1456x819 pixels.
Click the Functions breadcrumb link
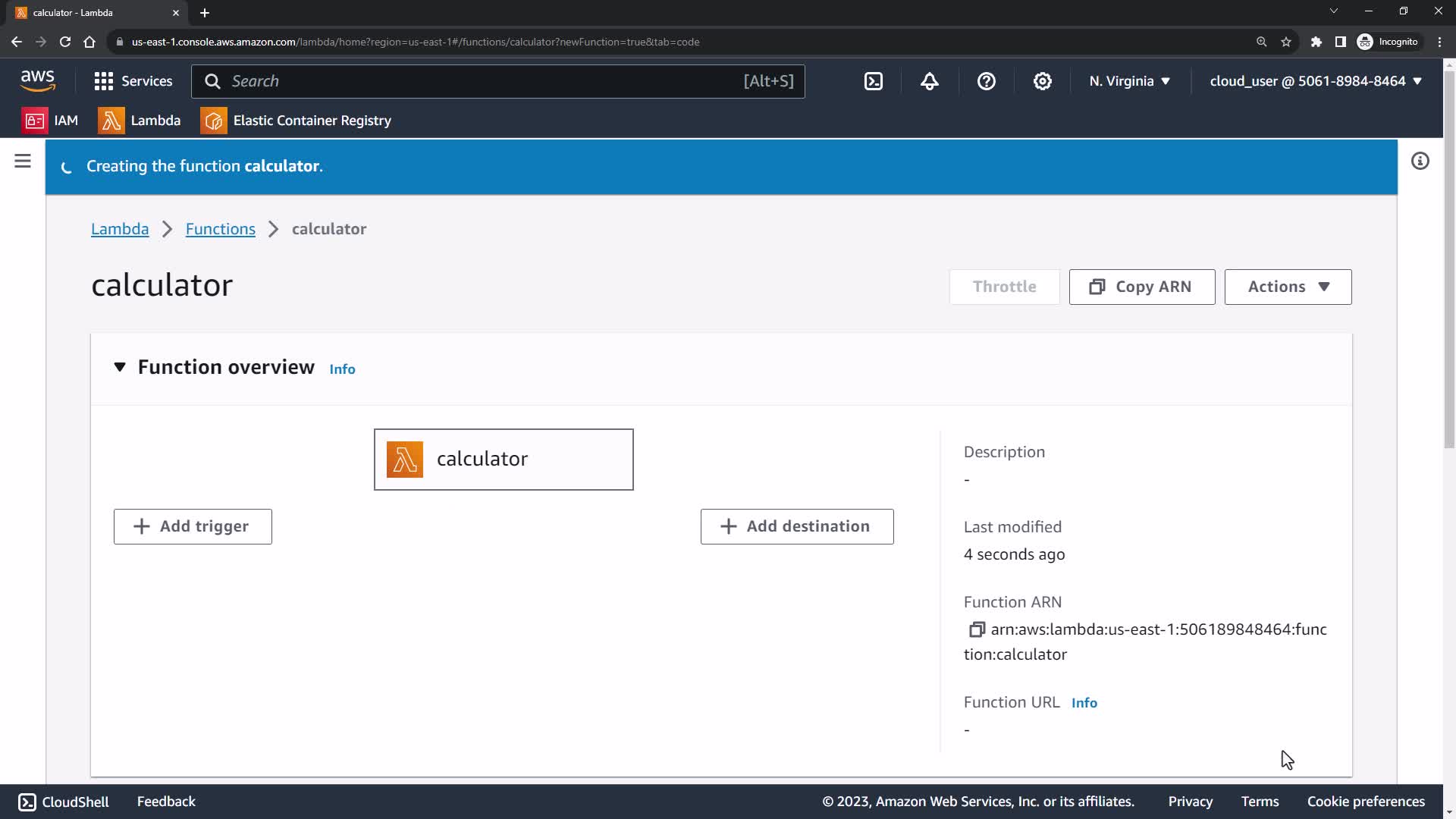(220, 229)
